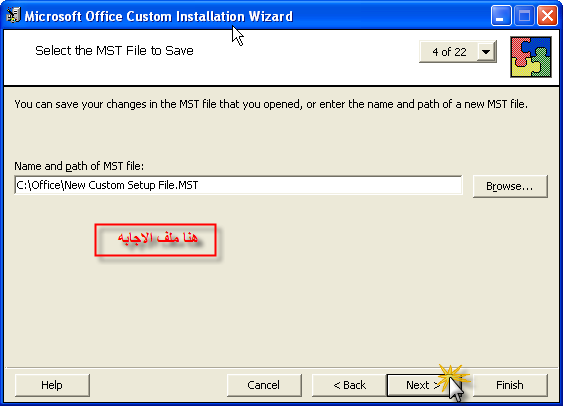Click the Finish button

(510, 385)
